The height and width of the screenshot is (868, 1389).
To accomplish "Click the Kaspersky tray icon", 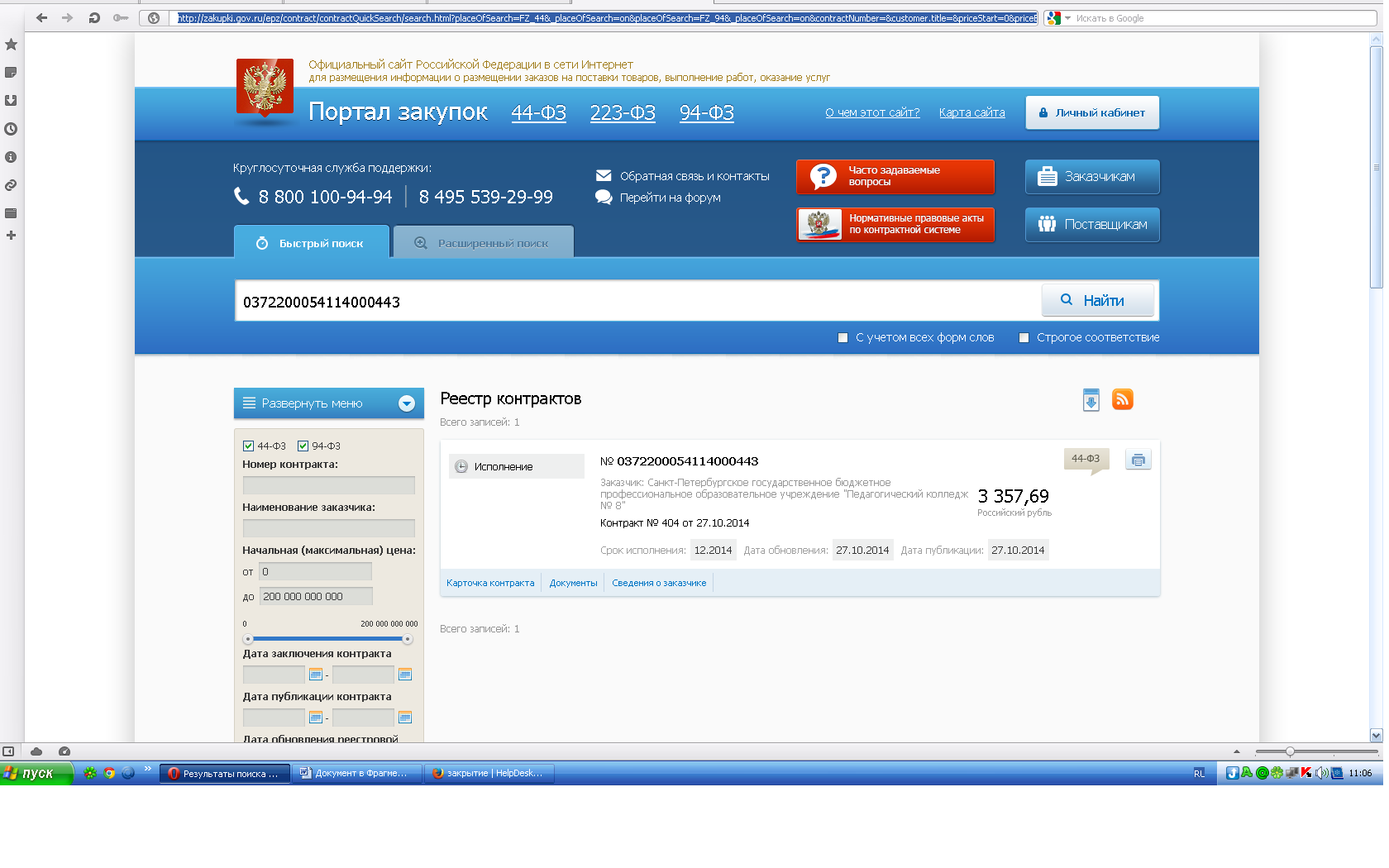I will coord(1306,773).
